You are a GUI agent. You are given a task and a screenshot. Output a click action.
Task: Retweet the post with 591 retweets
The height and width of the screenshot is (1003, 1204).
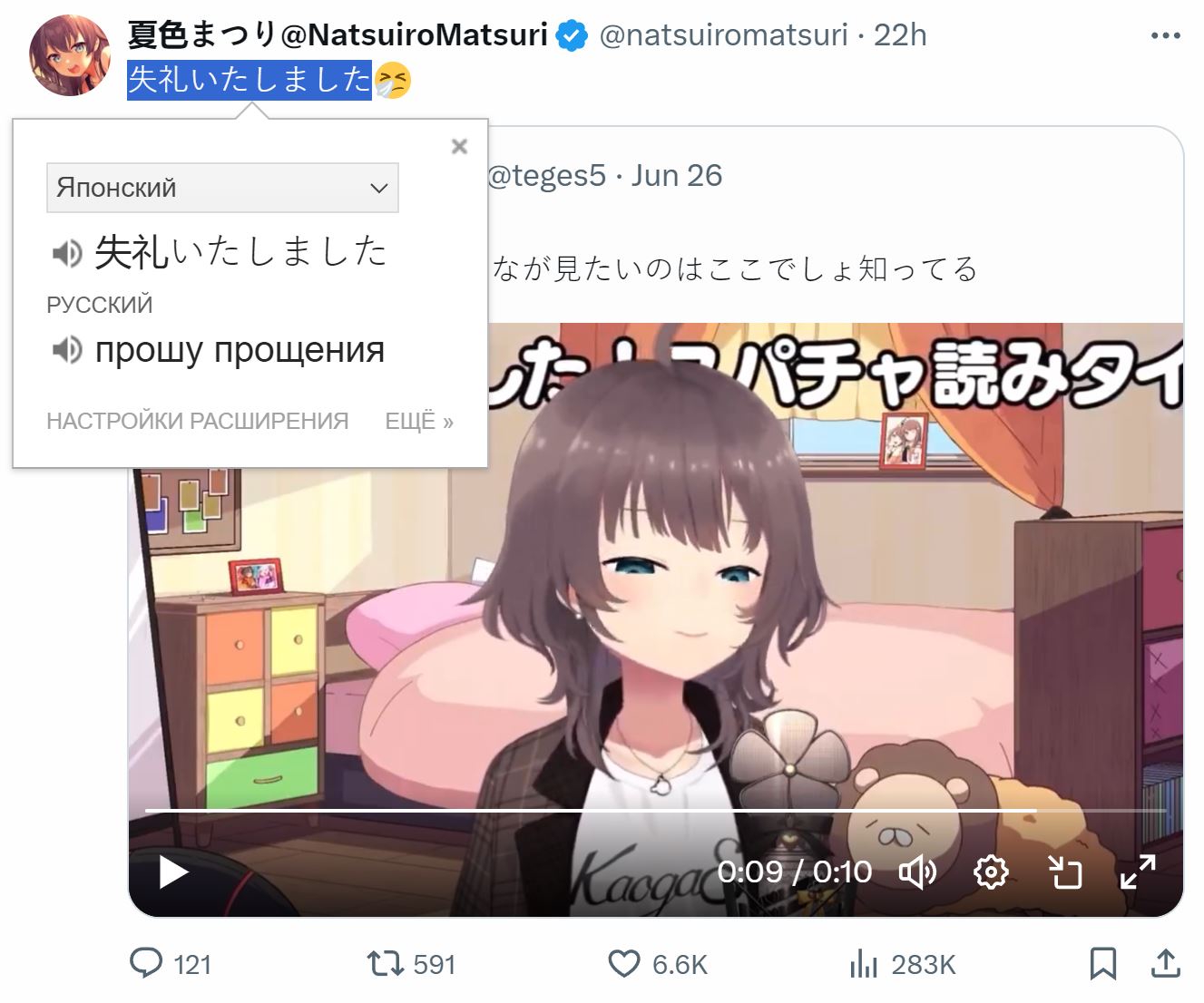click(x=411, y=963)
